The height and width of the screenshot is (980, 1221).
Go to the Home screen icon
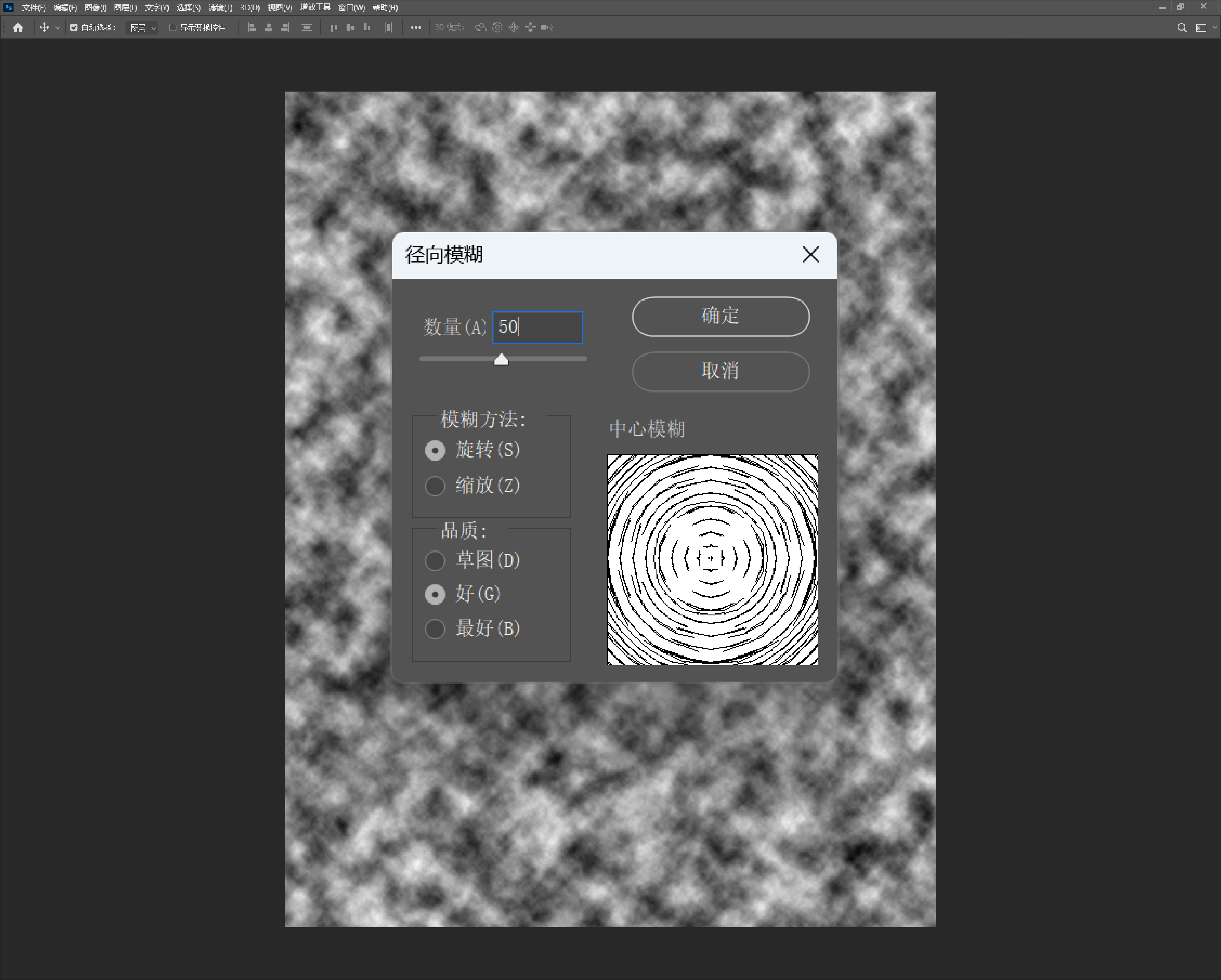pos(18,27)
